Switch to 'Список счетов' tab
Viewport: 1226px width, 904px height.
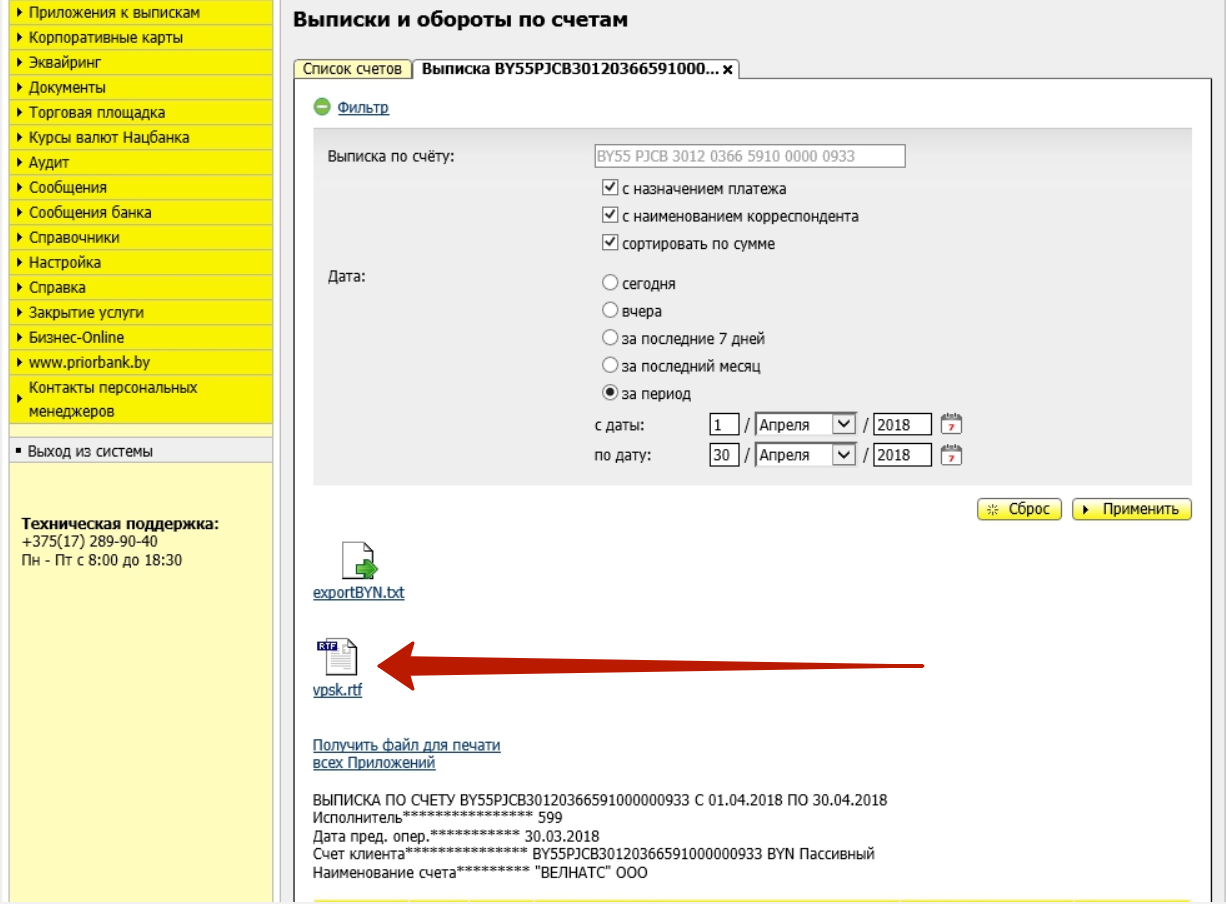pyautogui.click(x=352, y=69)
